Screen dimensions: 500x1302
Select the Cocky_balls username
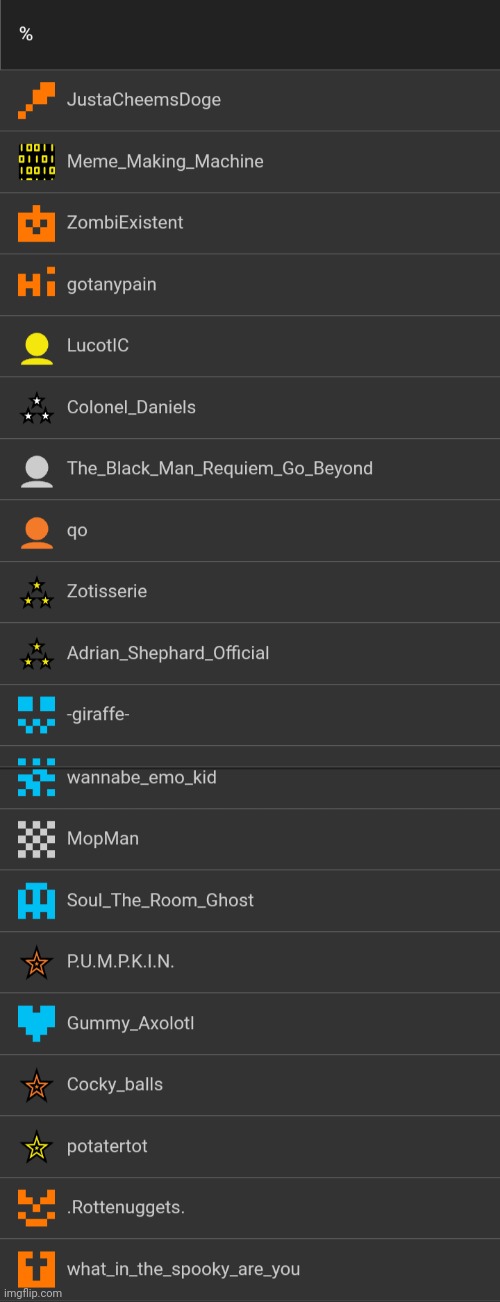[x=115, y=1084]
